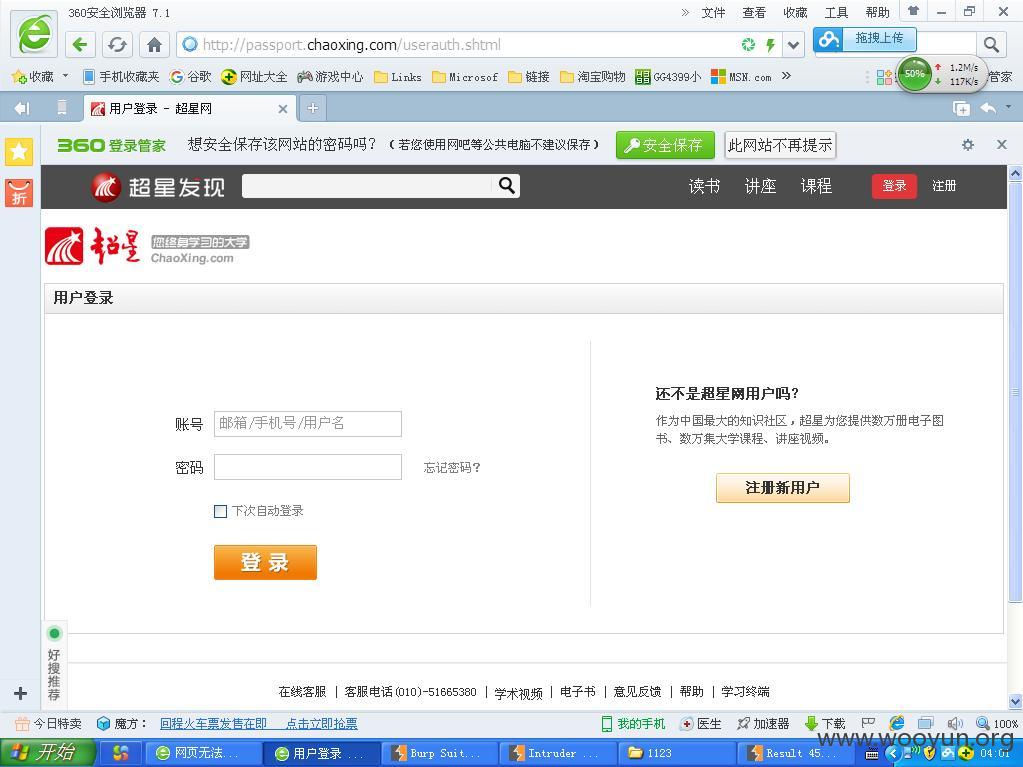The image size is (1023, 767).
Task: Open the 讲座 navigation item
Action: [760, 187]
